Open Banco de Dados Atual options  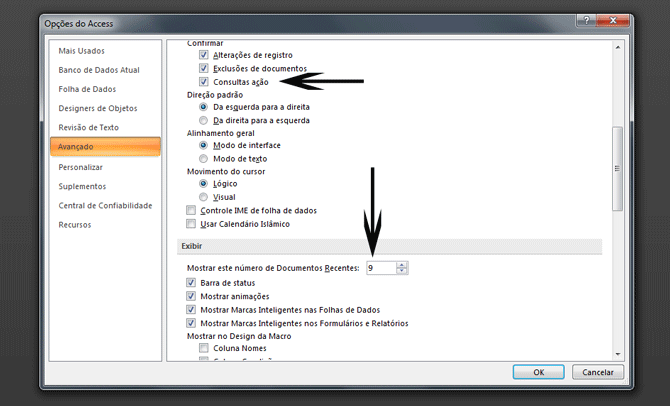click(x=99, y=70)
